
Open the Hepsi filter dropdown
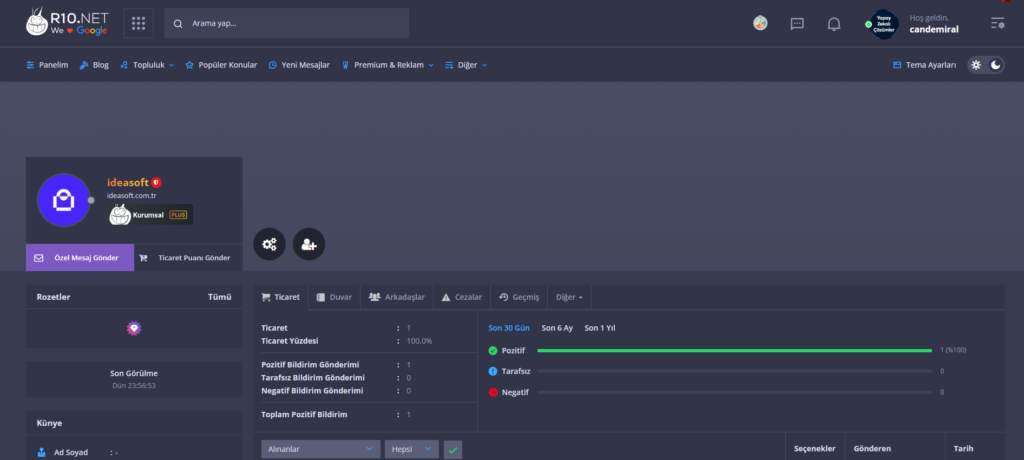click(411, 450)
